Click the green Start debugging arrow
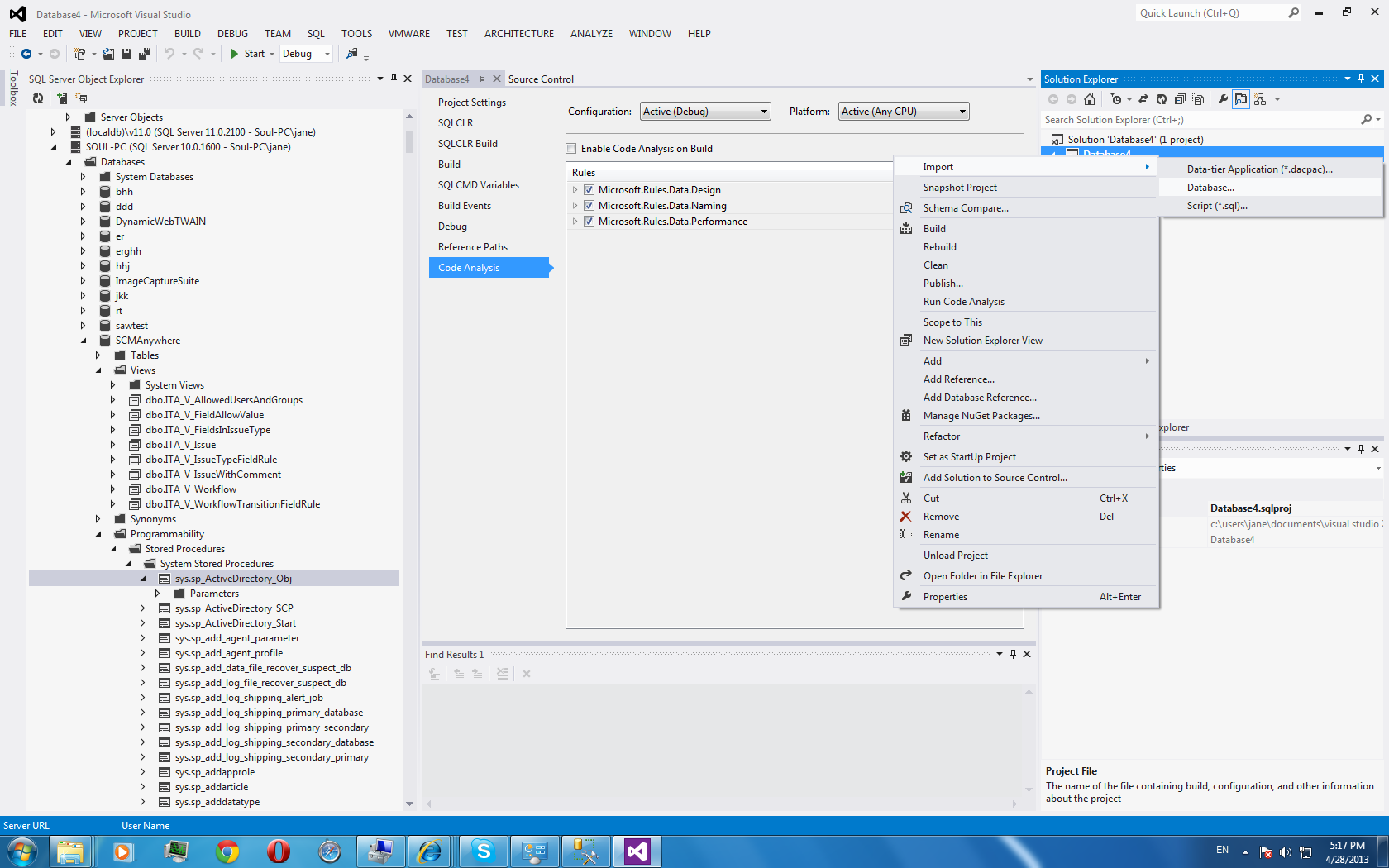The height and width of the screenshot is (868, 1389). pos(235,54)
